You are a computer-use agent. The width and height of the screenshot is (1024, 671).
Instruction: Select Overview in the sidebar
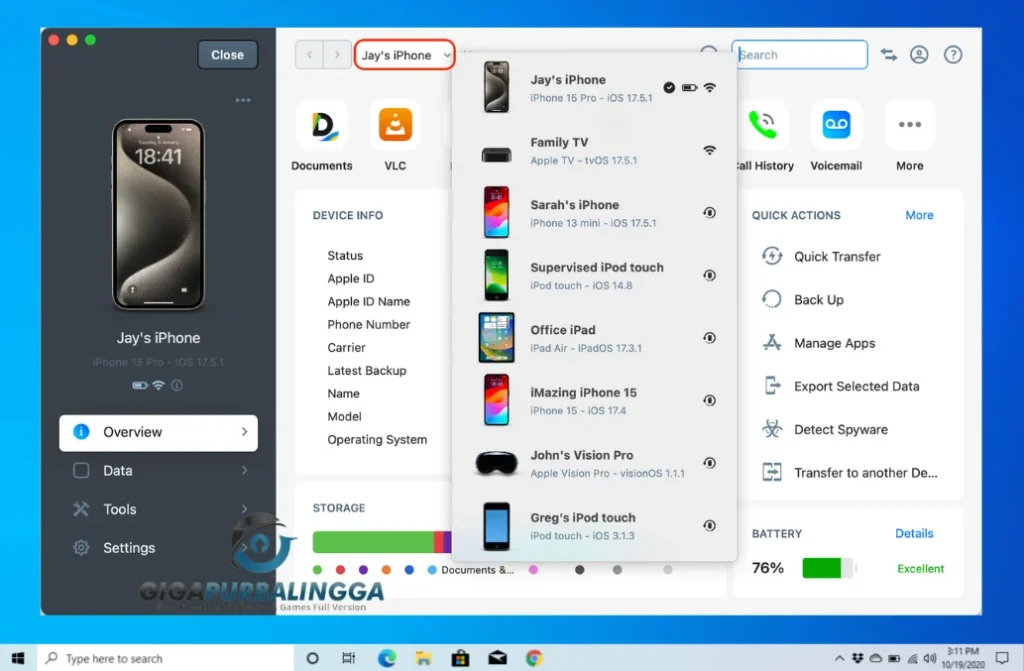(x=133, y=432)
